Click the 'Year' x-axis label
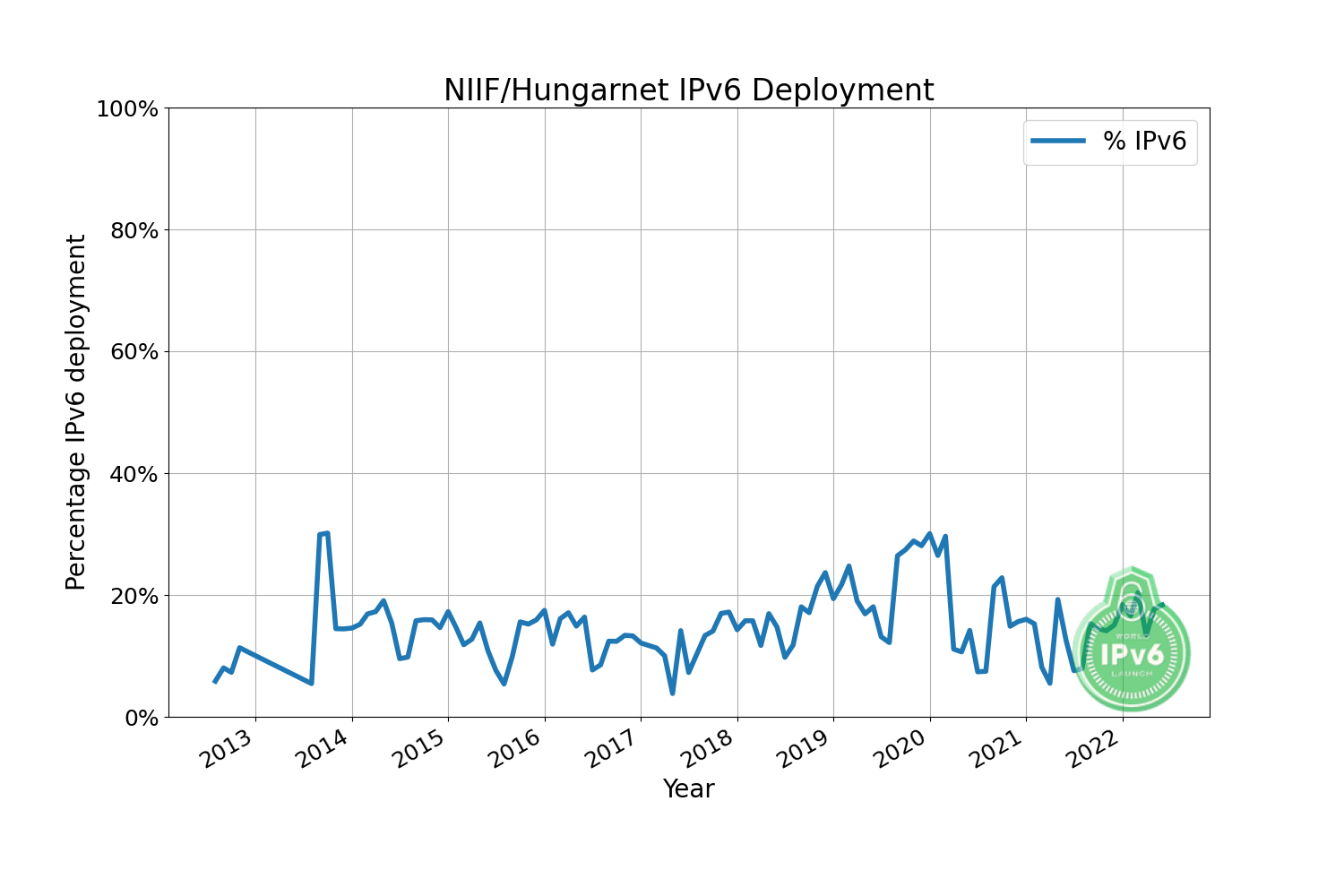This screenshot has width=1344, height=896. pos(688,788)
